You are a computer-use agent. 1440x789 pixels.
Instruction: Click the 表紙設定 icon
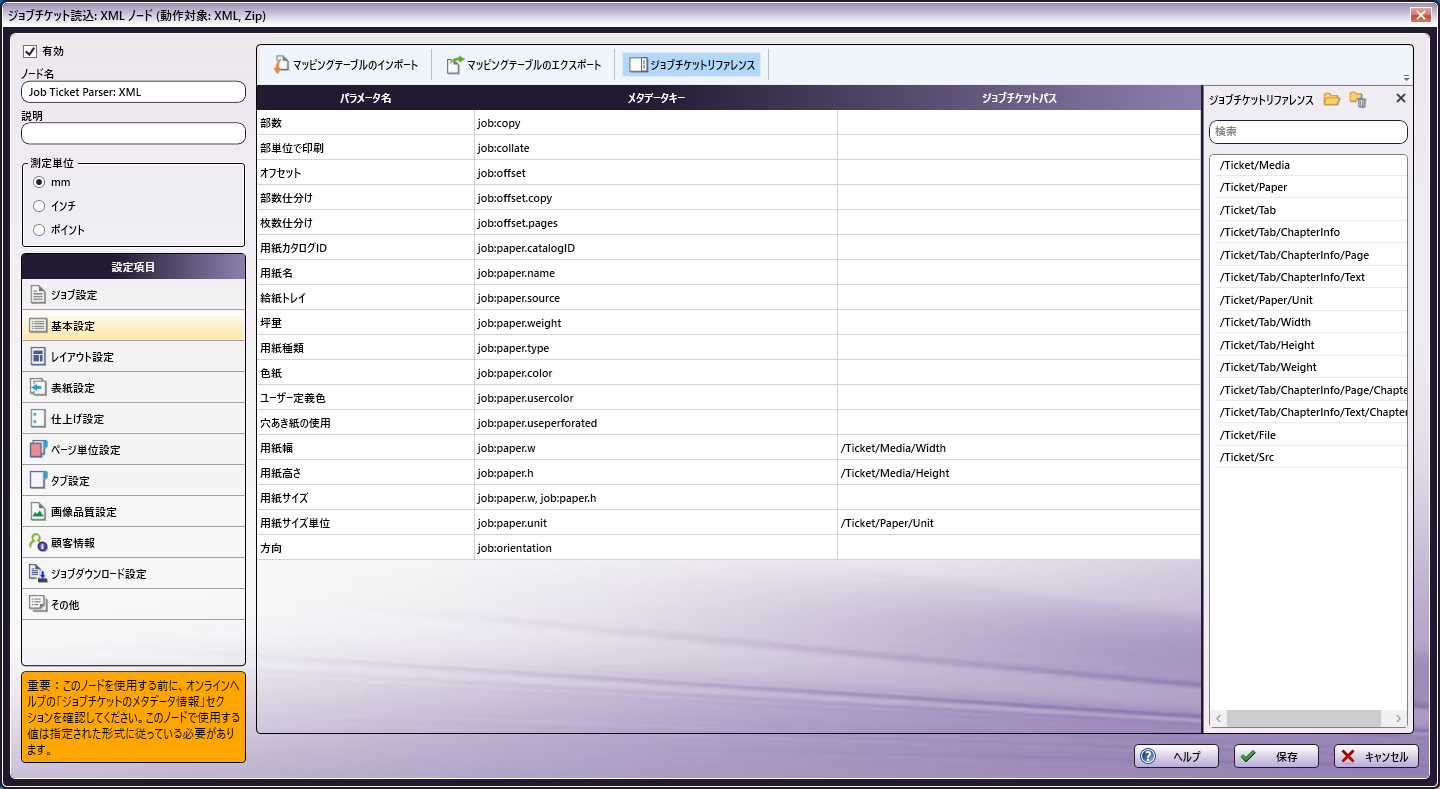pos(37,388)
